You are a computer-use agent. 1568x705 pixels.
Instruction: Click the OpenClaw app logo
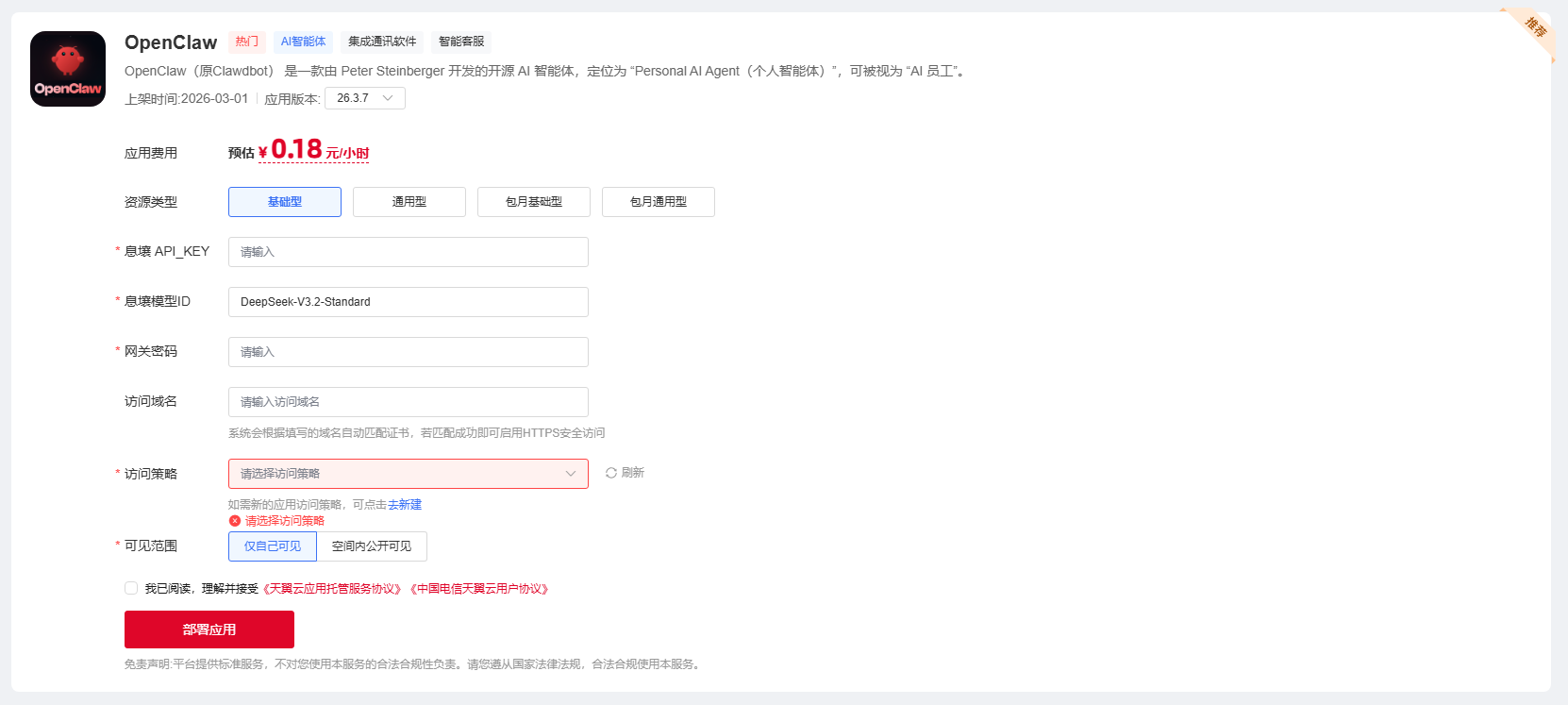[x=68, y=69]
